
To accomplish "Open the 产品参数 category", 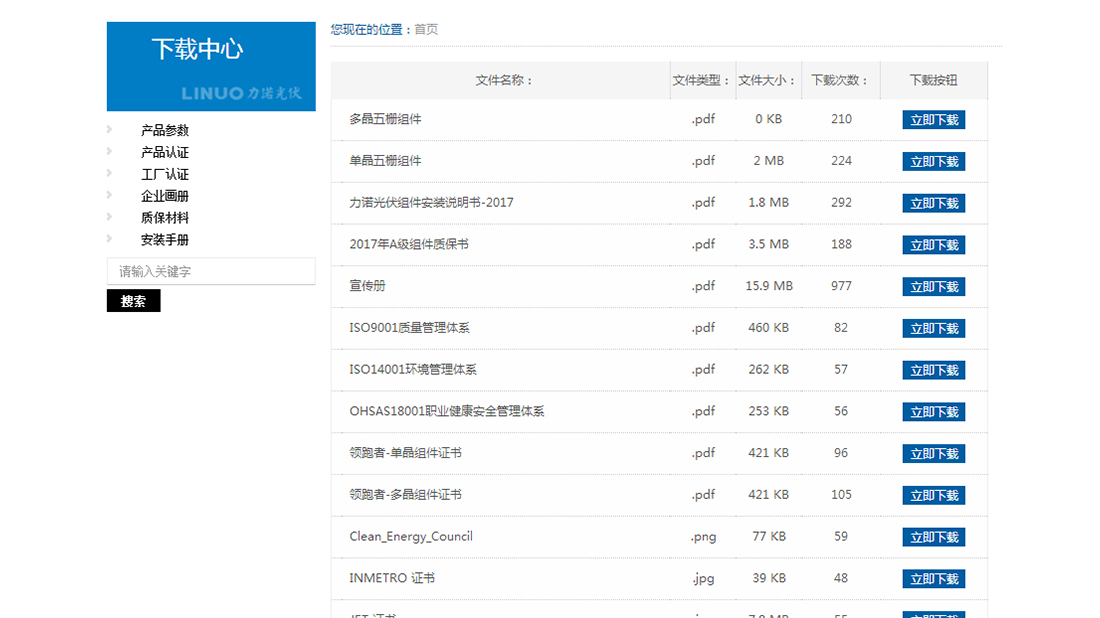I will (165, 130).
